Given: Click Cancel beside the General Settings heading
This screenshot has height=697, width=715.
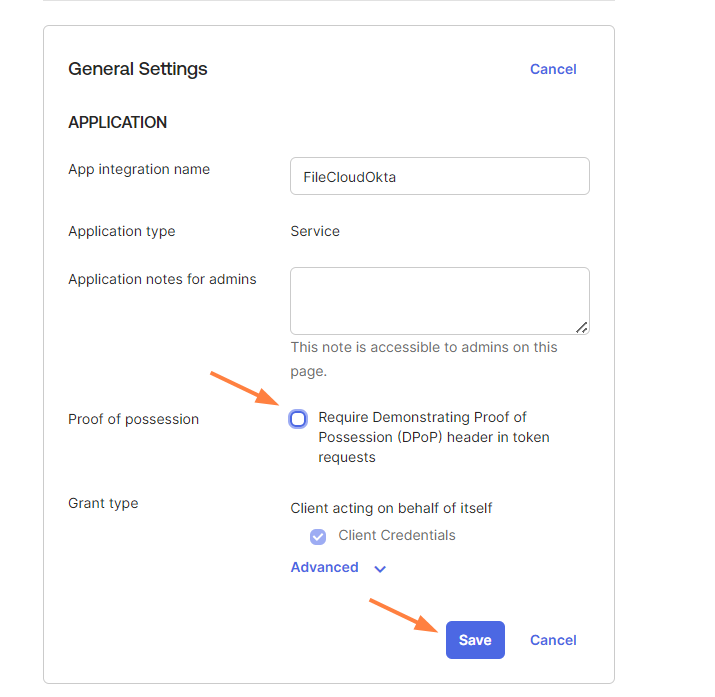Looking at the screenshot, I should click(553, 69).
